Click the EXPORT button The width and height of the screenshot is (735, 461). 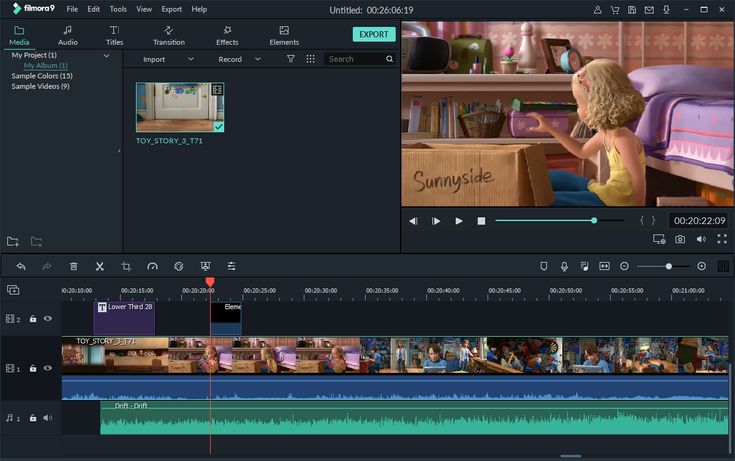point(374,34)
